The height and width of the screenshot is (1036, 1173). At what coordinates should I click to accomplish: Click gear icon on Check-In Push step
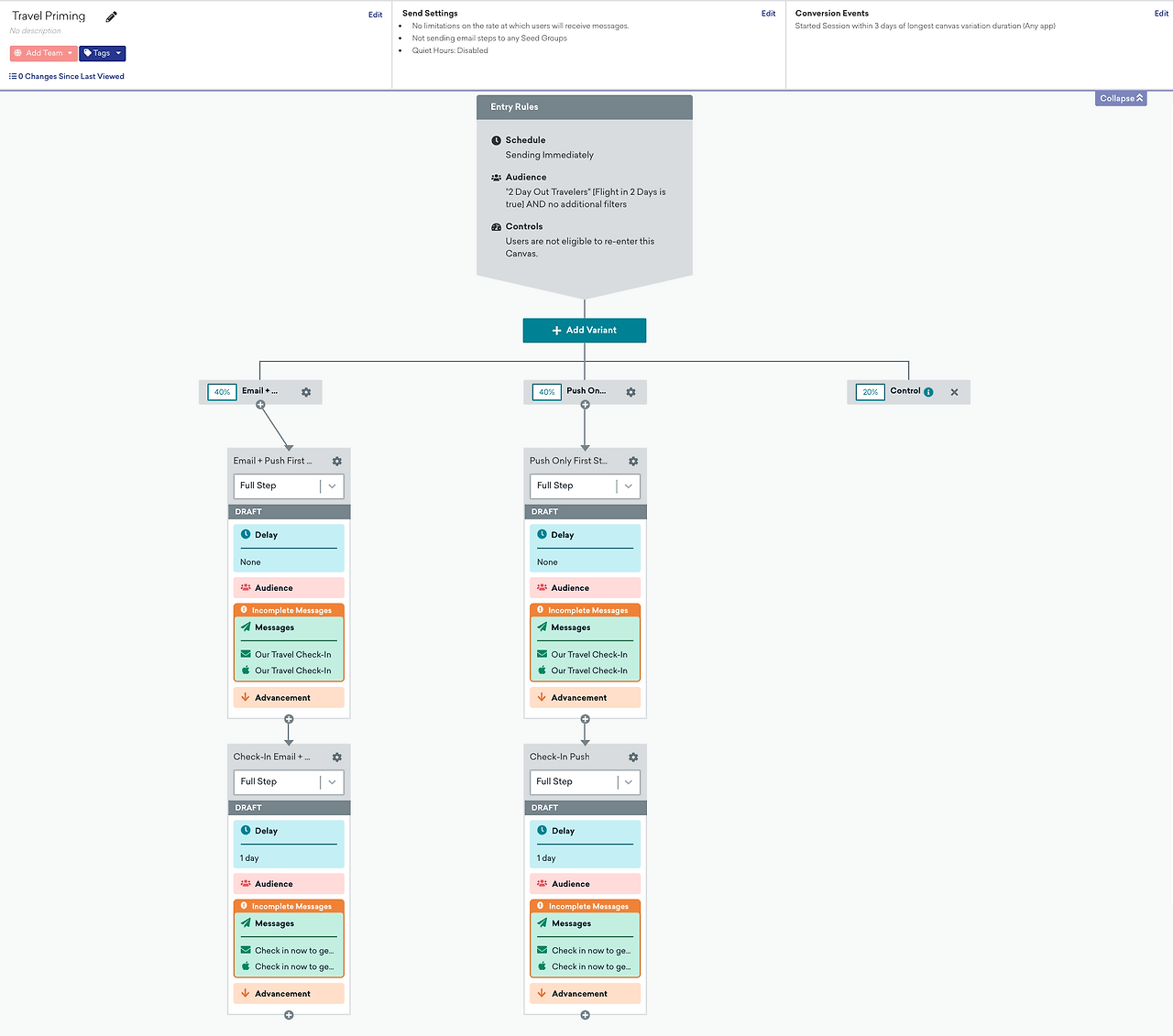(x=633, y=758)
